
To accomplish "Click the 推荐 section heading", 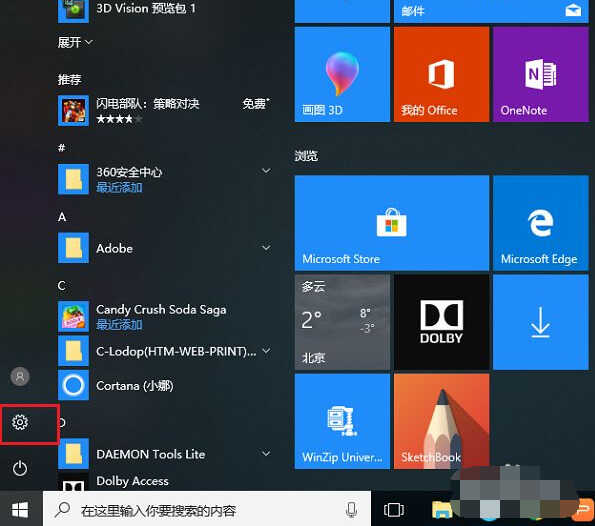I will [x=69, y=79].
